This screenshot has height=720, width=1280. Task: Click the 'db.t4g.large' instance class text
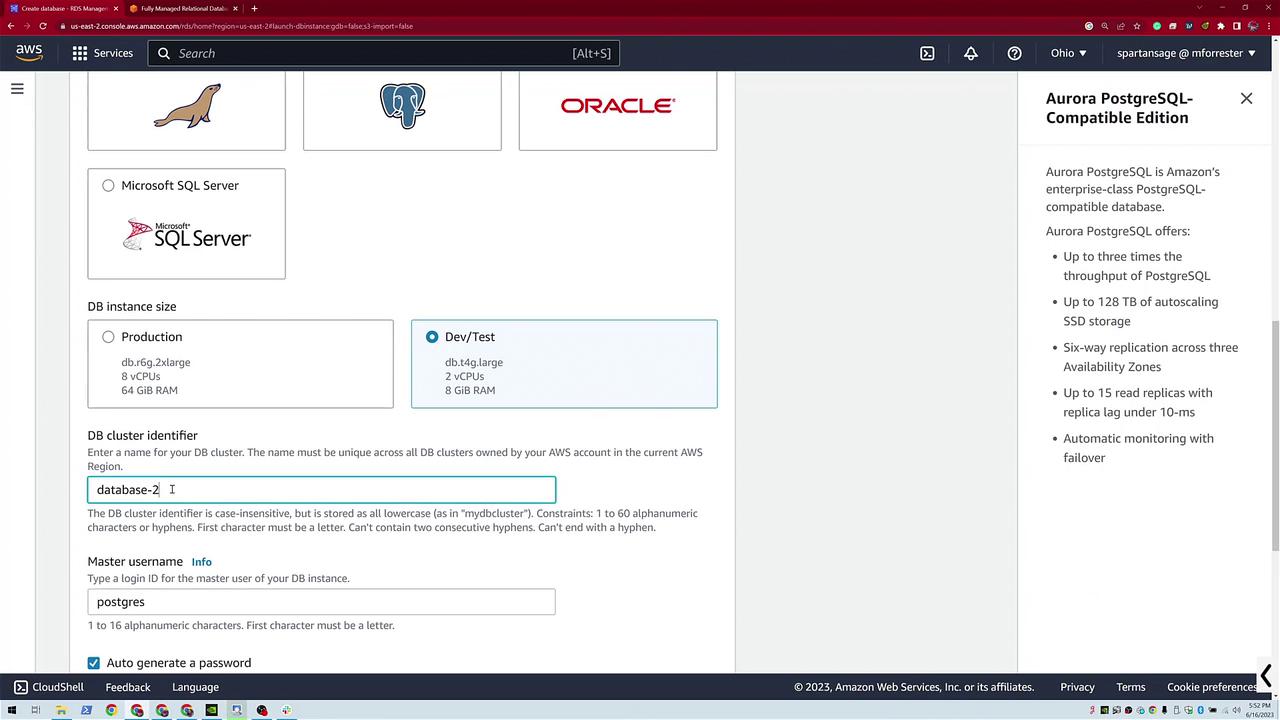[474, 362]
